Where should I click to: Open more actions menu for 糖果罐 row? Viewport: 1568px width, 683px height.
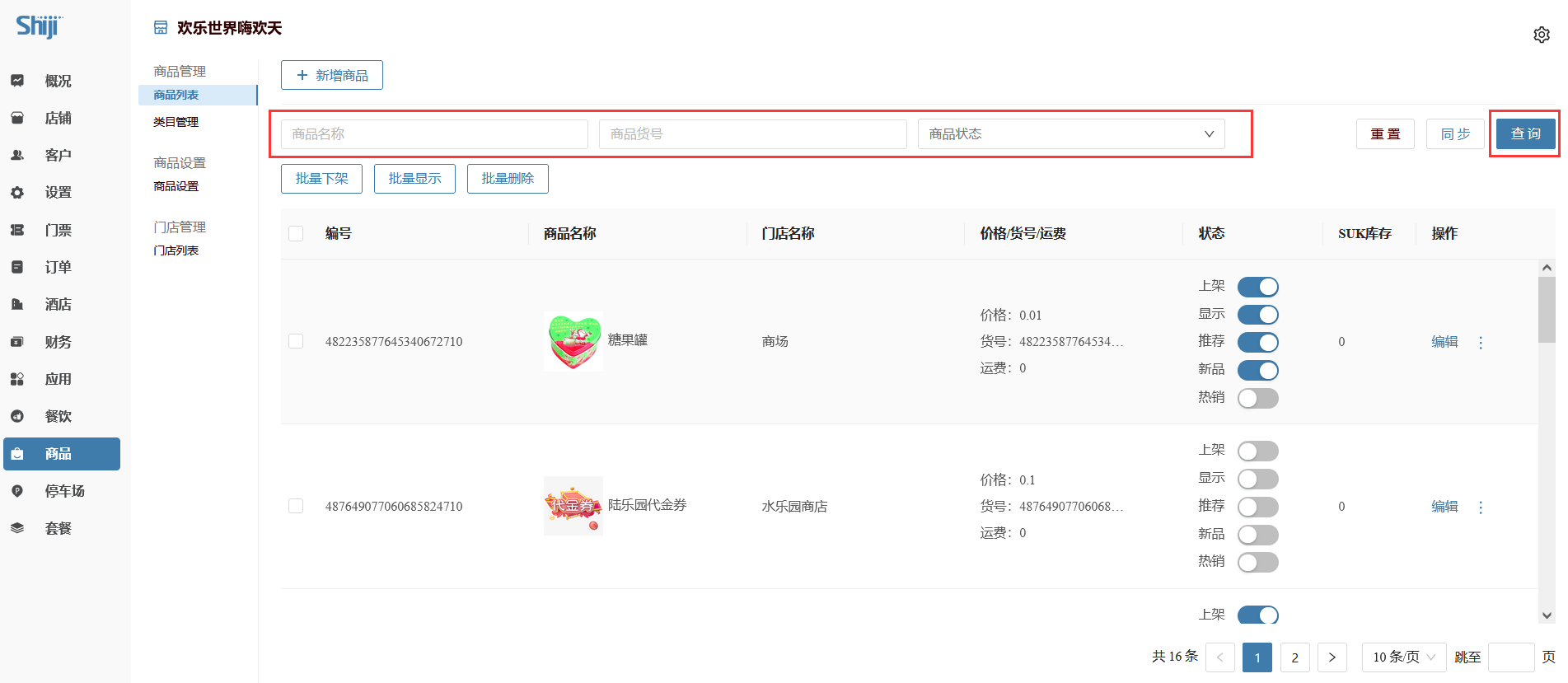(1481, 342)
